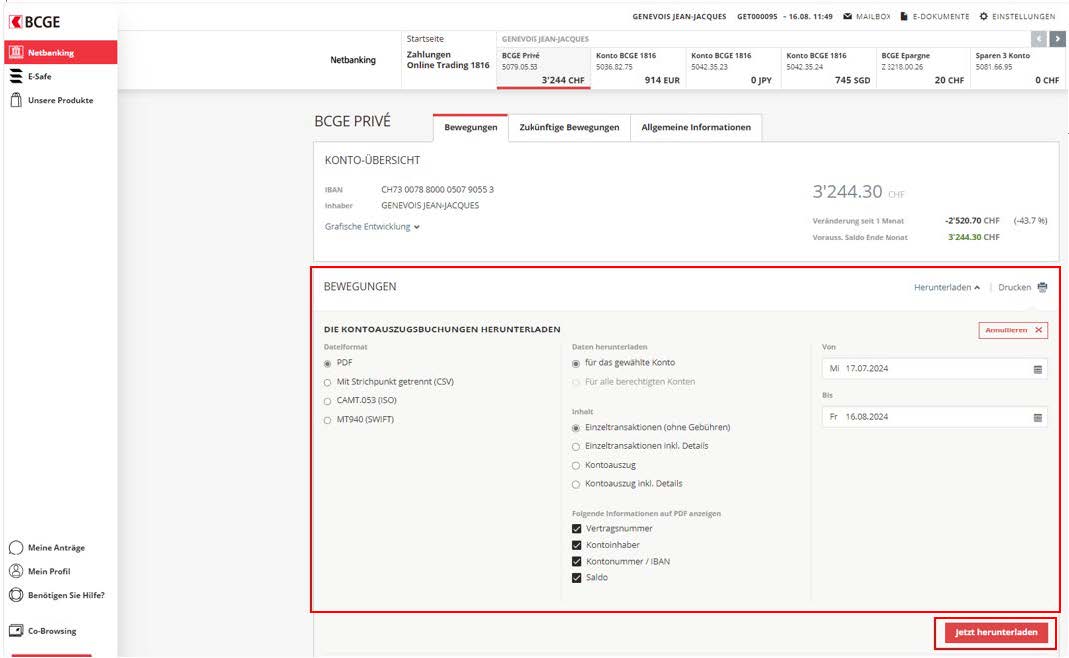Switch to Zukünftige Bewegungen tab

click(x=569, y=128)
